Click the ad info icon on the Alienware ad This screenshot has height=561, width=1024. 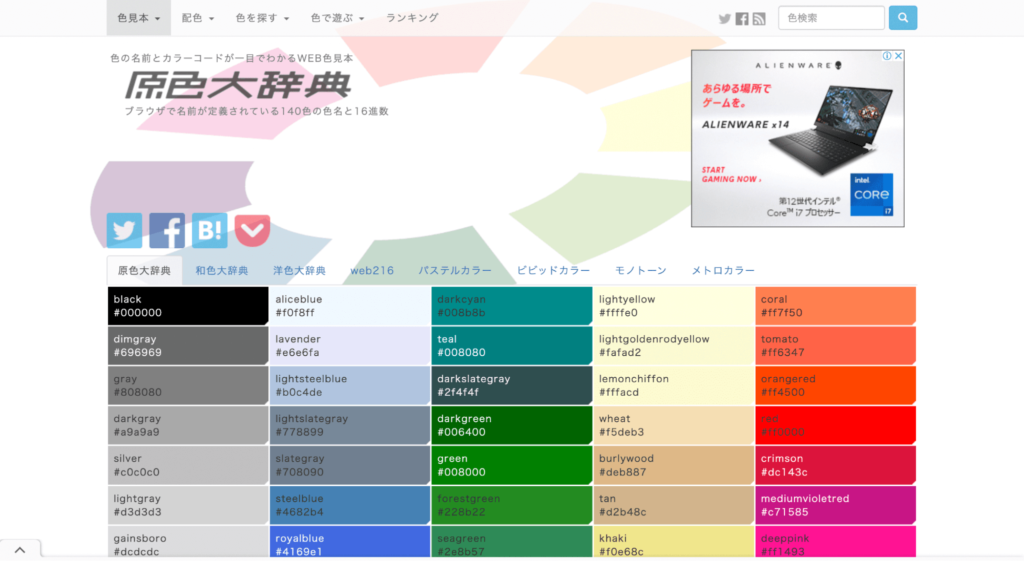[x=887, y=56]
